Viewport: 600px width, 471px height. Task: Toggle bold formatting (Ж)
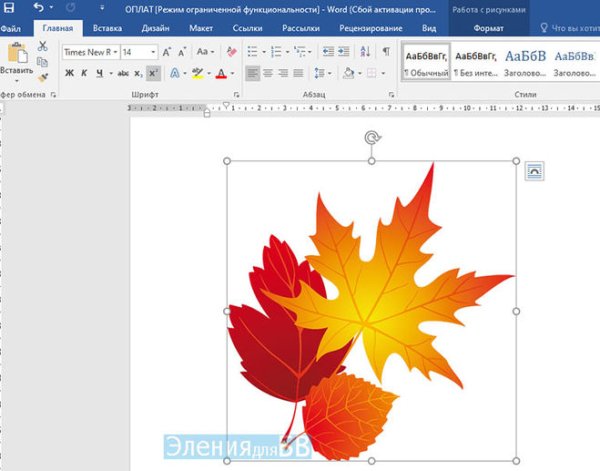pos(69,73)
